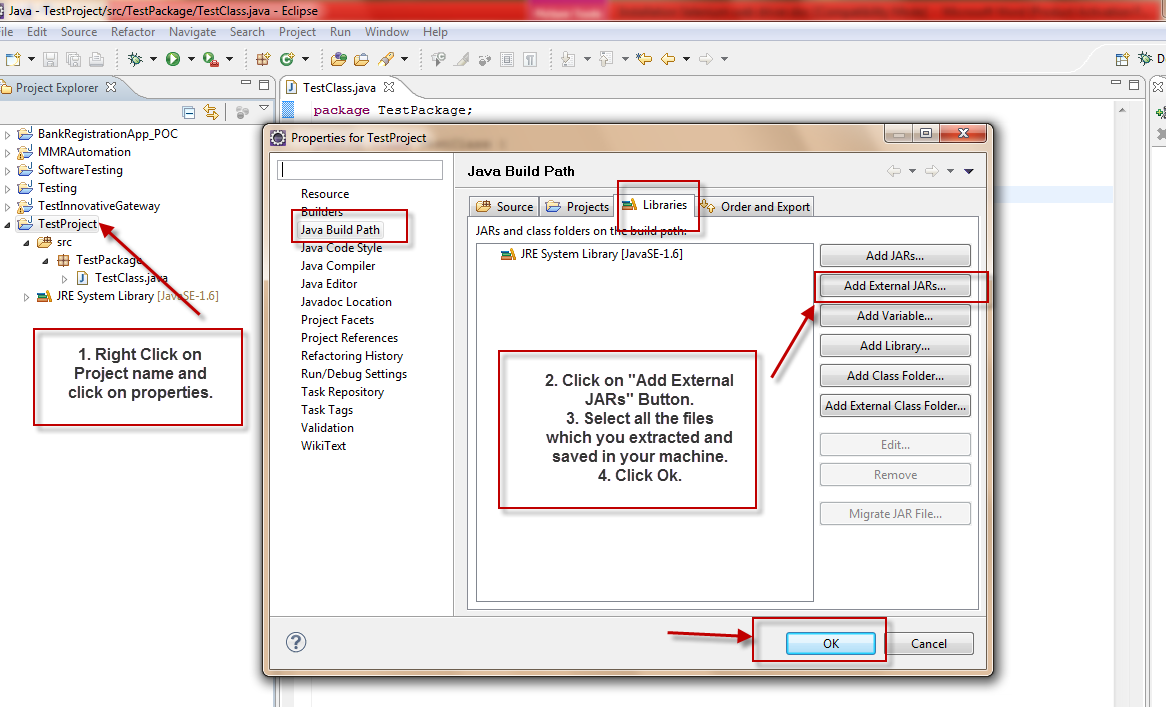Image resolution: width=1166 pixels, height=707 pixels.
Task: Select Run/Debug Settings in properties list
Action: (353, 374)
